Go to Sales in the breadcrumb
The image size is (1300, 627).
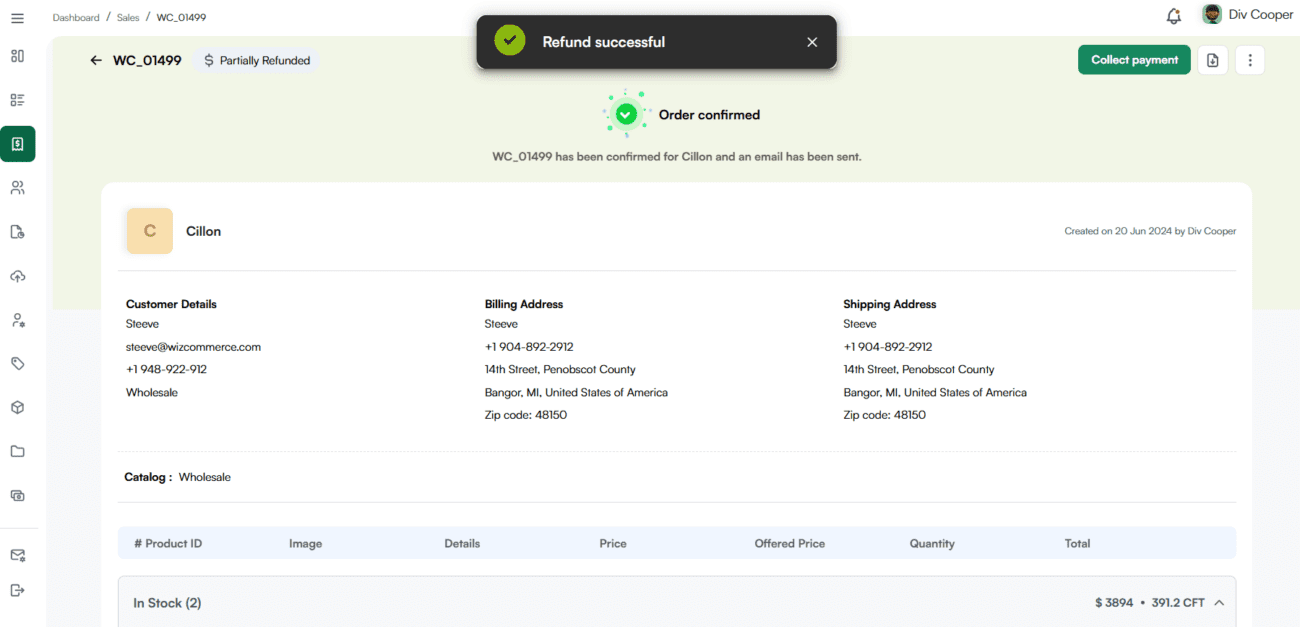pyautogui.click(x=128, y=17)
